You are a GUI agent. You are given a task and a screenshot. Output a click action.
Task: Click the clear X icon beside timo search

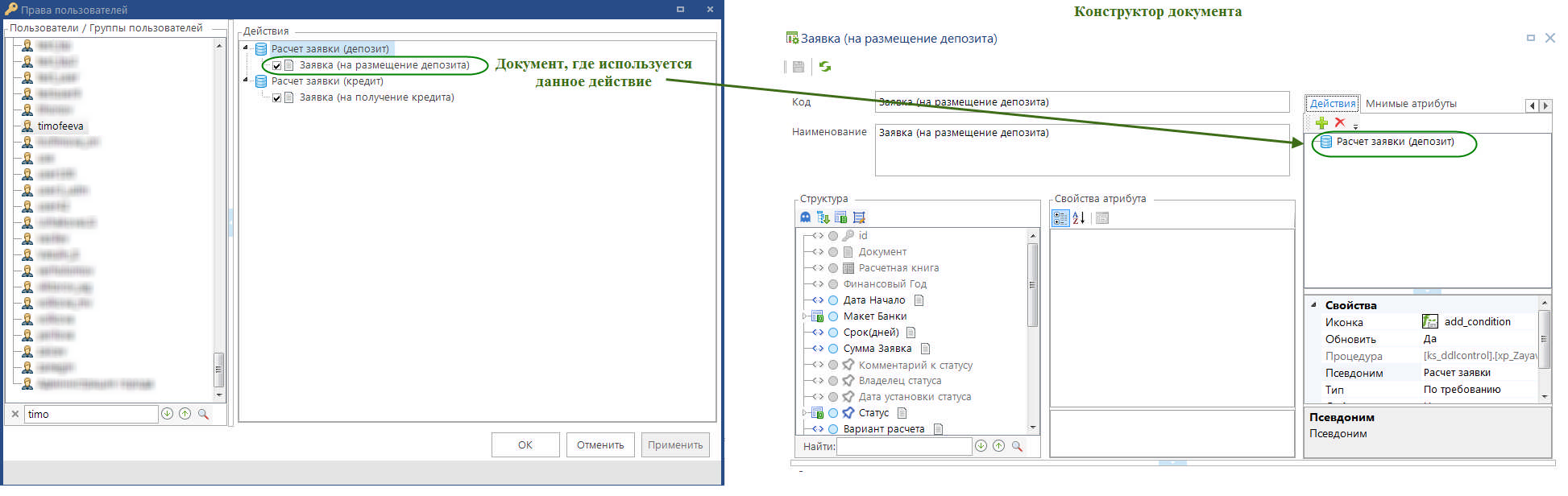[x=15, y=414]
